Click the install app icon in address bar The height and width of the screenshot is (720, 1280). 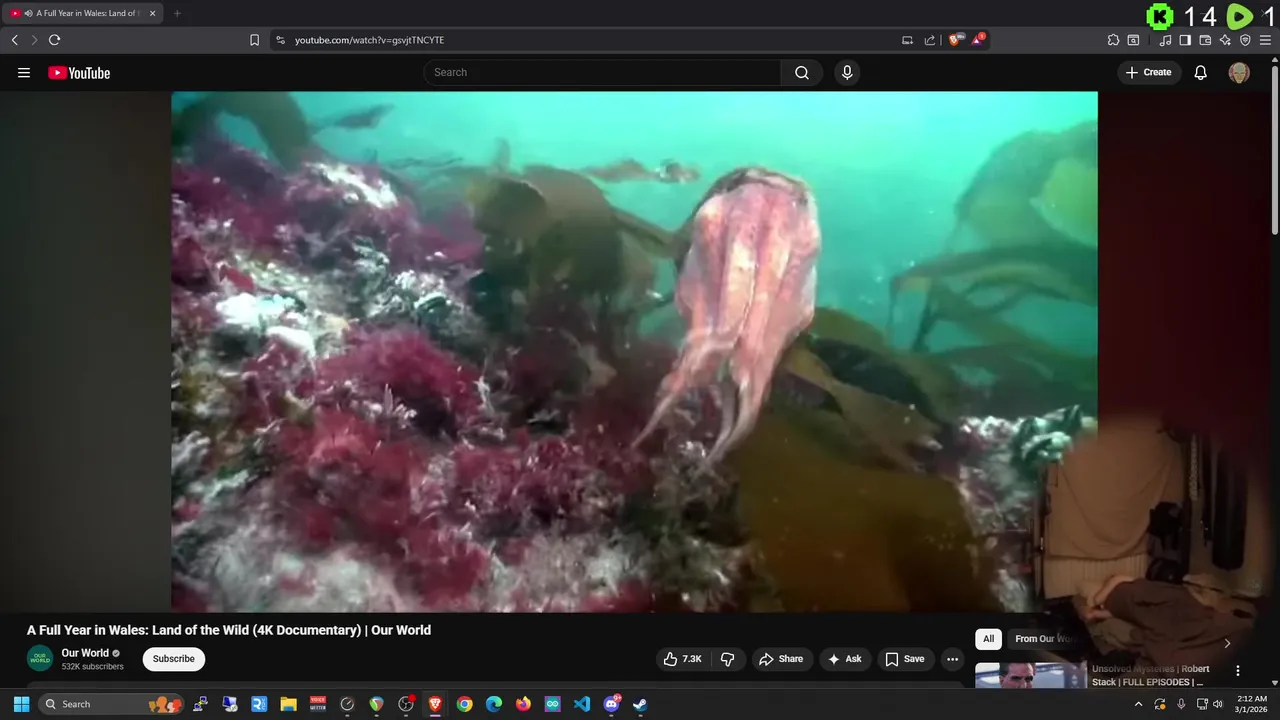pos(907,40)
